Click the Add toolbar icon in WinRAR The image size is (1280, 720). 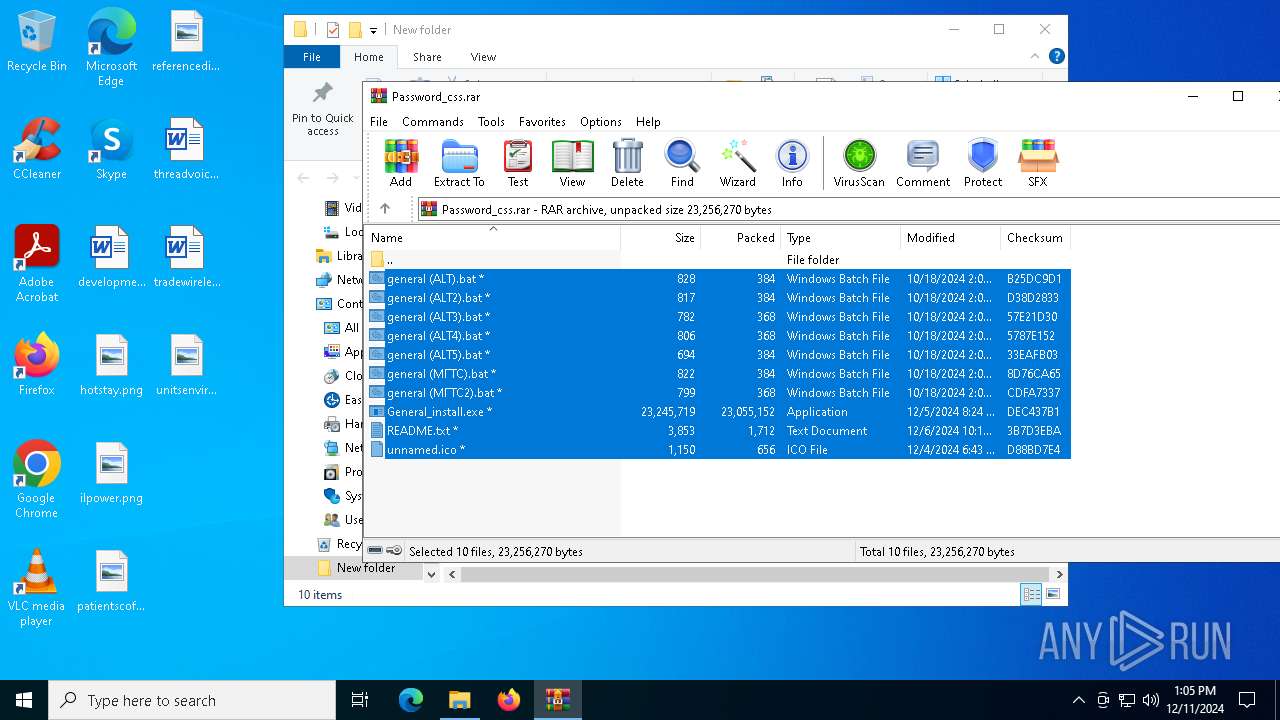pos(401,163)
